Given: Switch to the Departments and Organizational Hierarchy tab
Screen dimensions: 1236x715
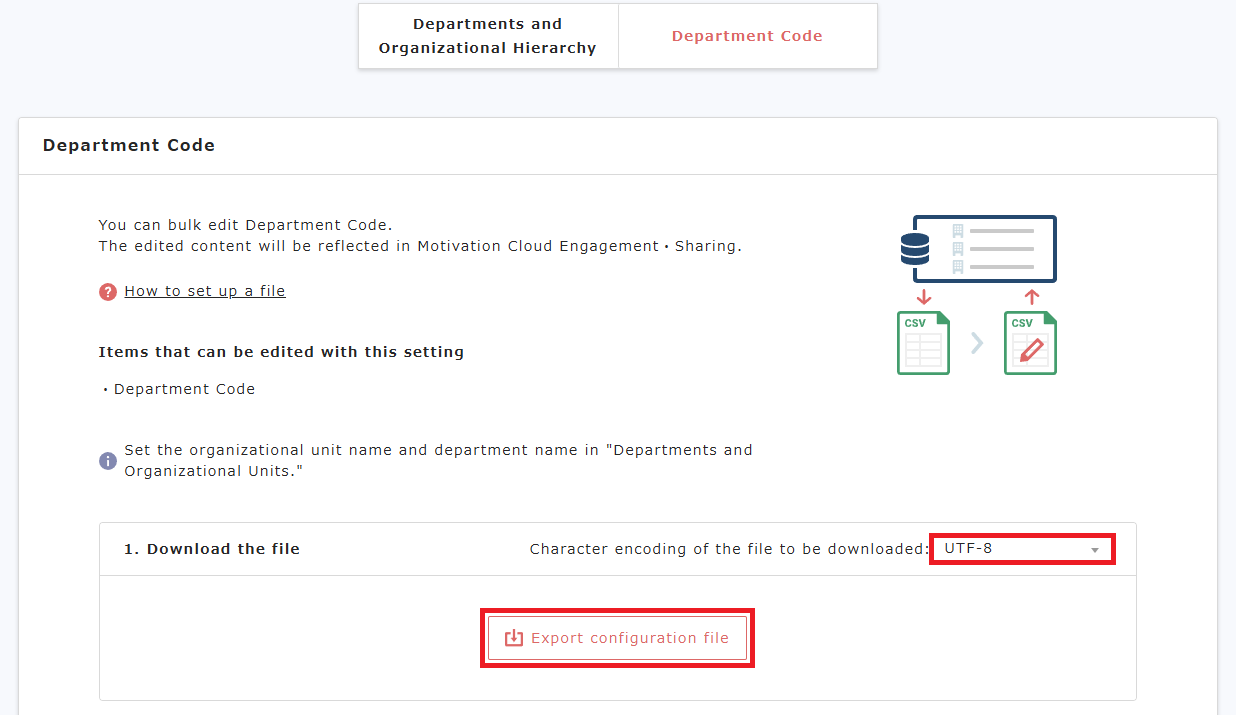Looking at the screenshot, I should pyautogui.click(x=487, y=36).
